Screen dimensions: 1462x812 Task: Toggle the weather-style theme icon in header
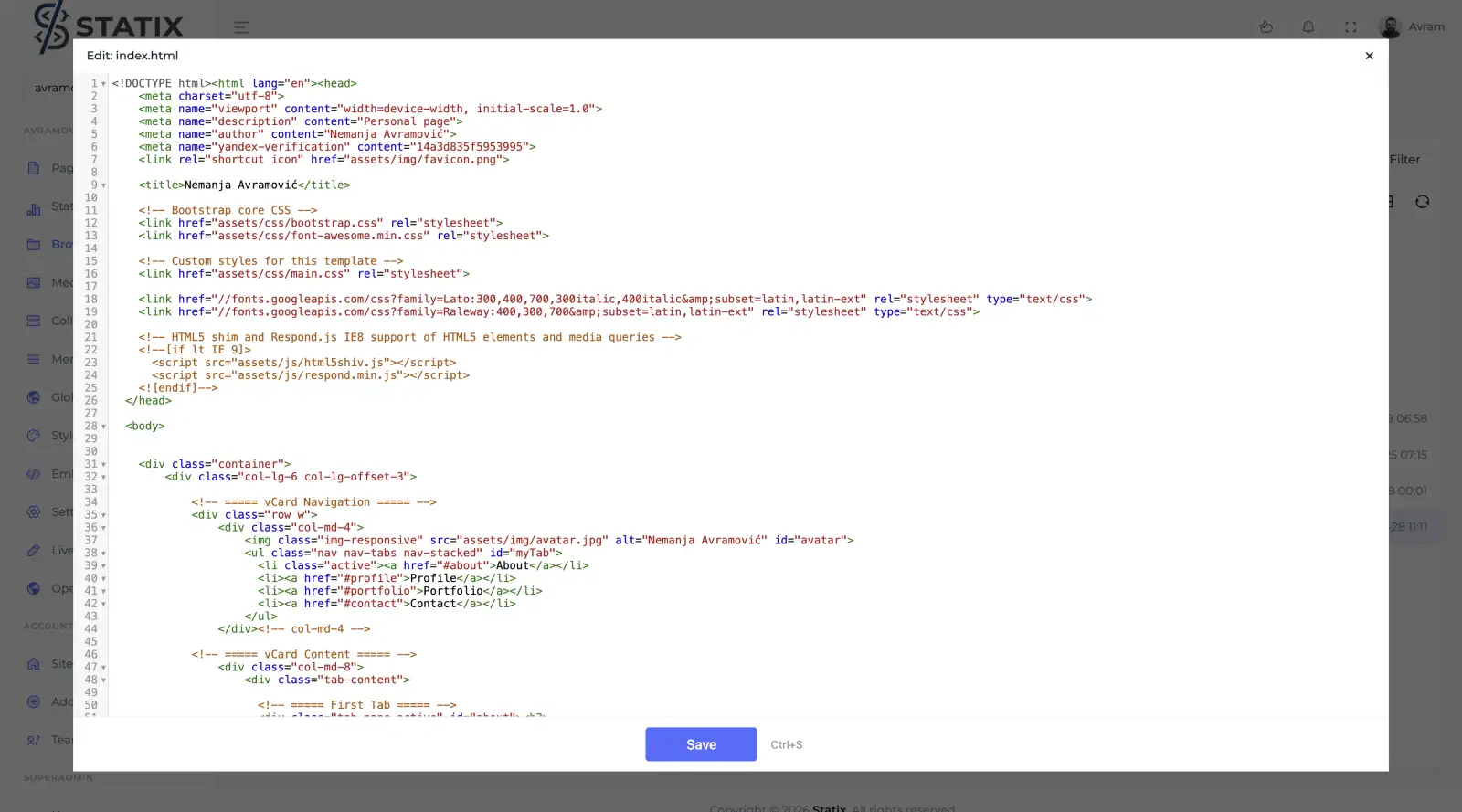[1266, 26]
